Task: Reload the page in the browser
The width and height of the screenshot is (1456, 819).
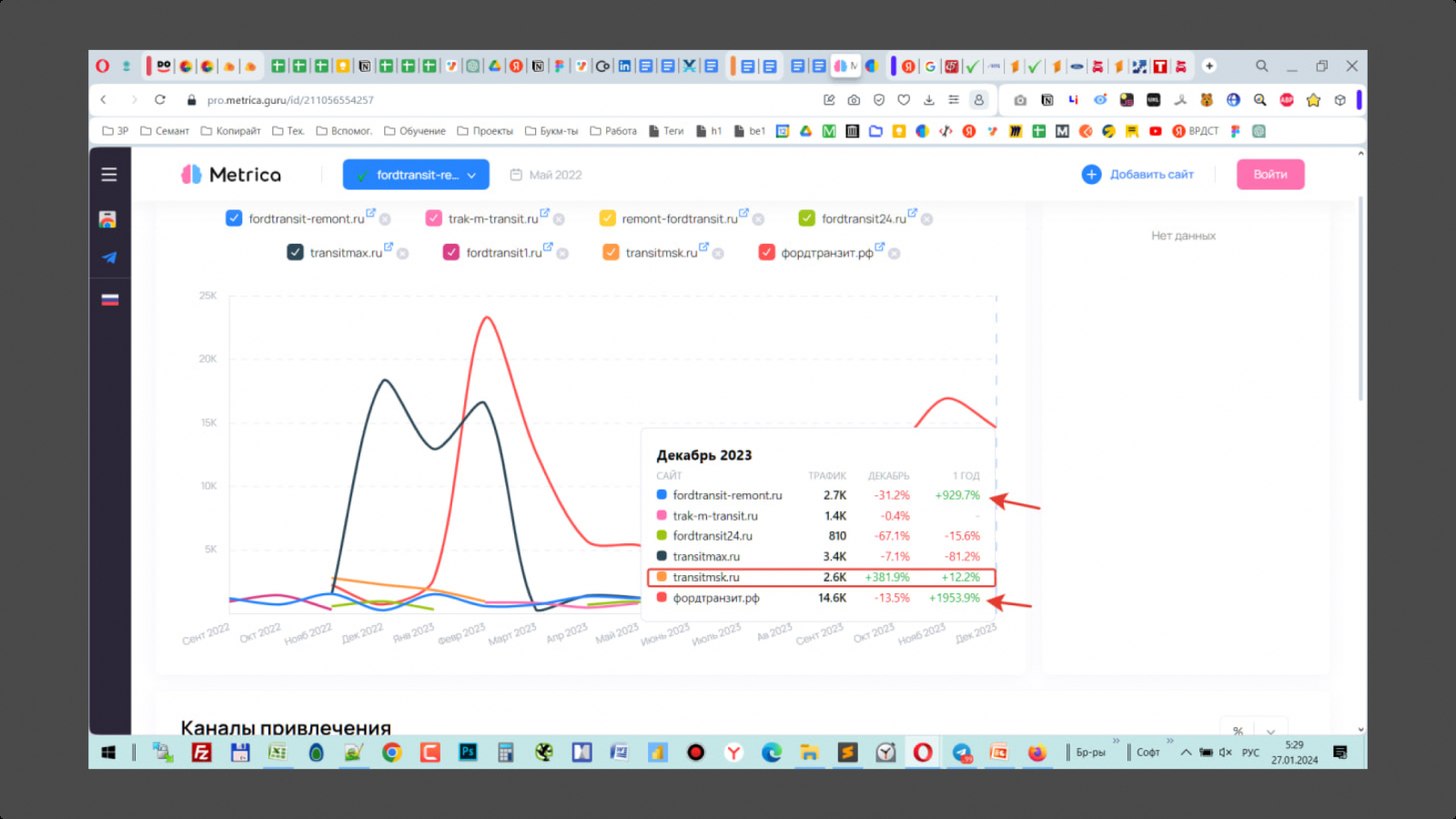Action: click(160, 100)
